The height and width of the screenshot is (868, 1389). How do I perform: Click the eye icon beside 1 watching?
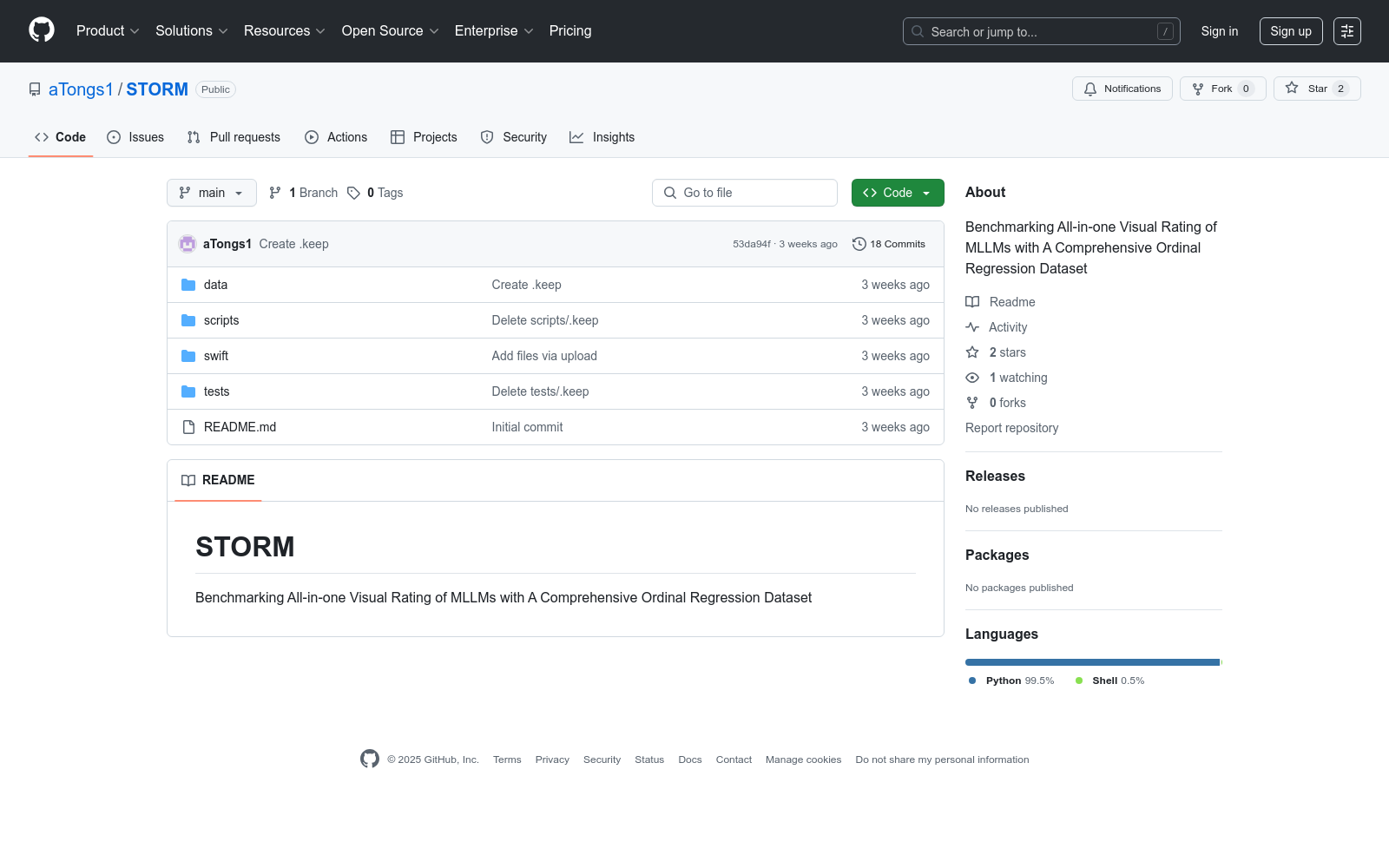point(972,378)
